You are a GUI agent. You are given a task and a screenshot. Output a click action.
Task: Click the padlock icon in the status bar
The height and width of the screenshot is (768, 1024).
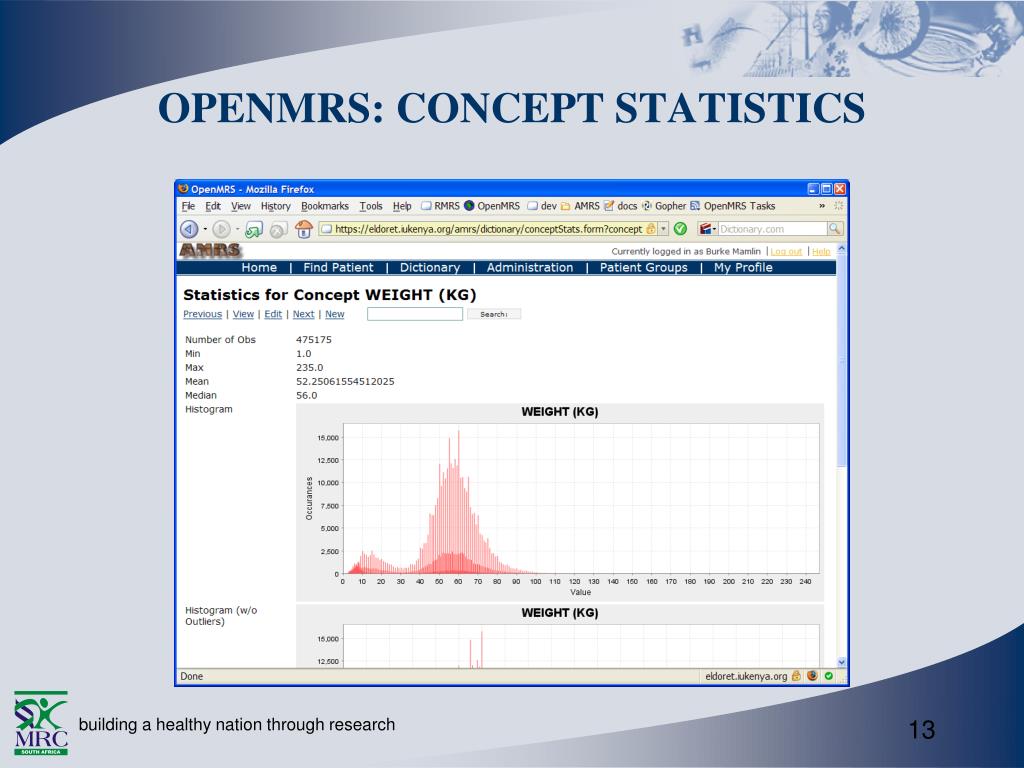click(x=796, y=676)
